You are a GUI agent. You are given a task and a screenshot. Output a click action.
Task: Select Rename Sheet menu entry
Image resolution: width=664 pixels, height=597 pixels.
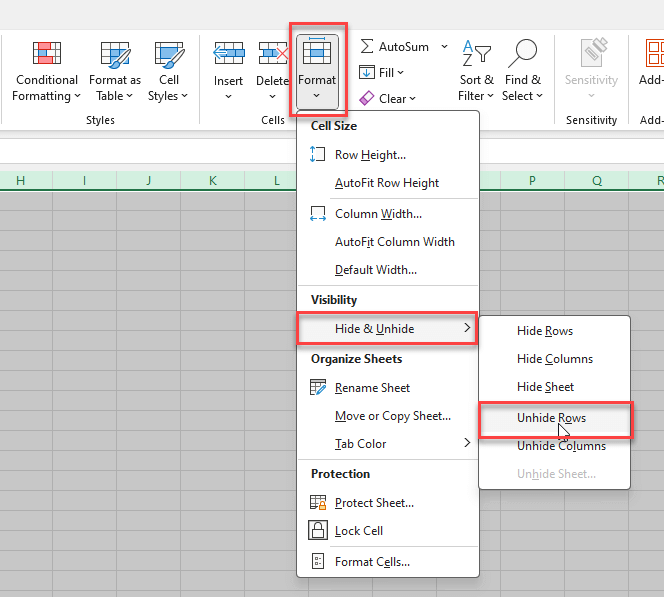tap(388, 388)
